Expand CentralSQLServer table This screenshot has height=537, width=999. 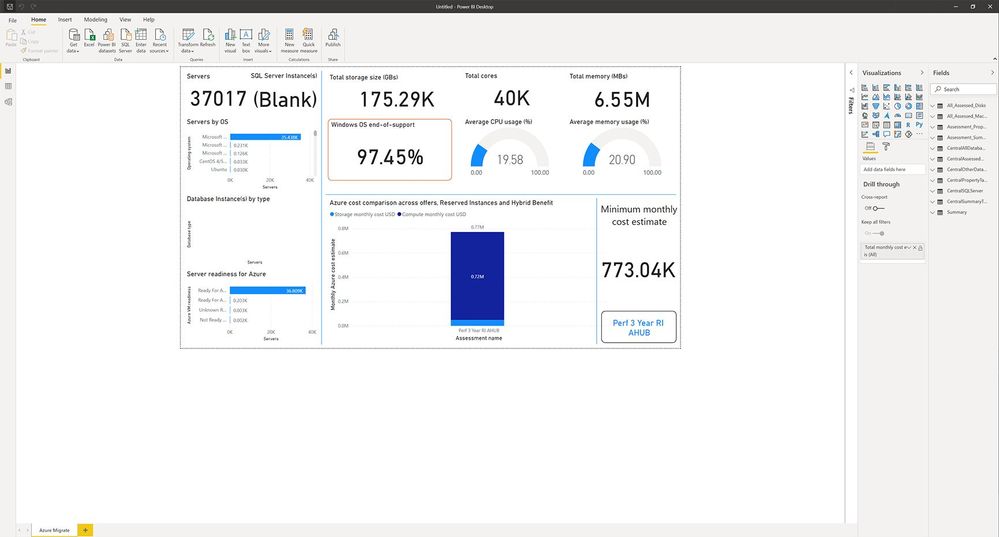click(933, 191)
